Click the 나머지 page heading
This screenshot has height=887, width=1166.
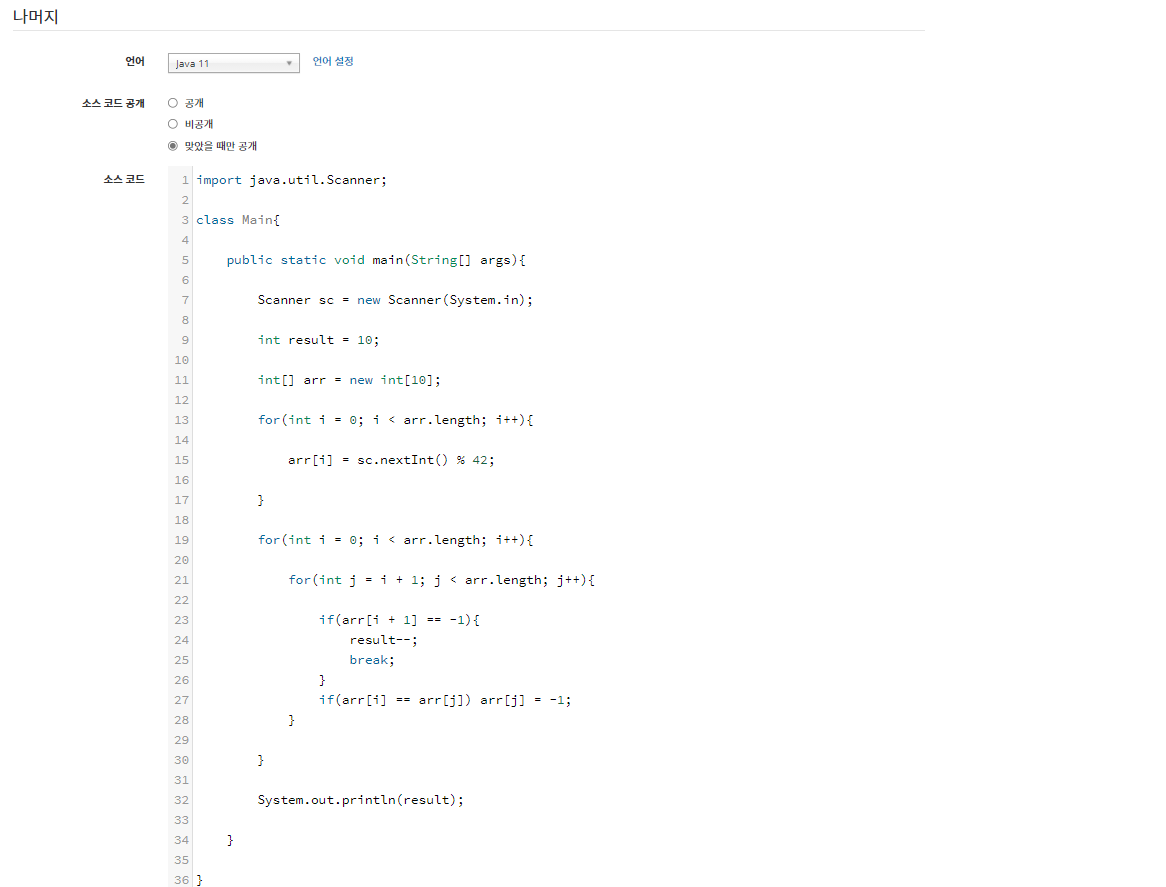pyautogui.click(x=36, y=16)
